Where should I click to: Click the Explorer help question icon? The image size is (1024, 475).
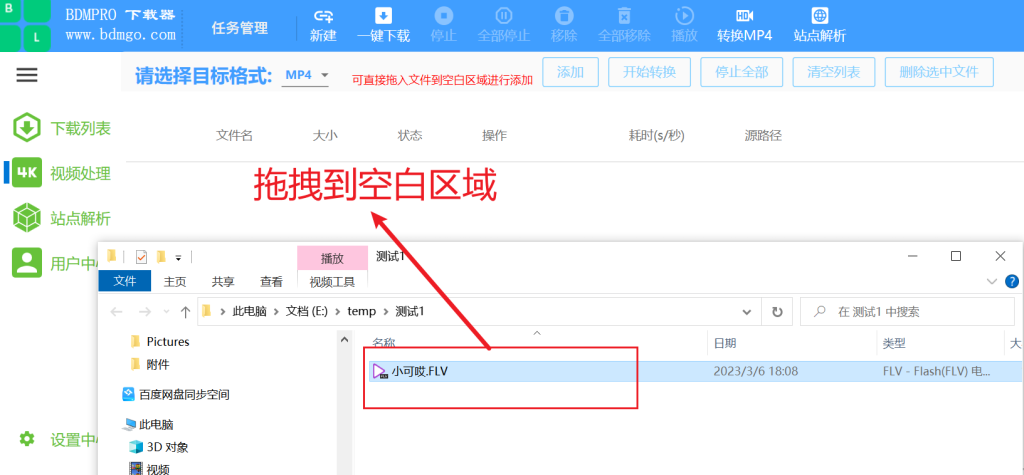(1012, 282)
